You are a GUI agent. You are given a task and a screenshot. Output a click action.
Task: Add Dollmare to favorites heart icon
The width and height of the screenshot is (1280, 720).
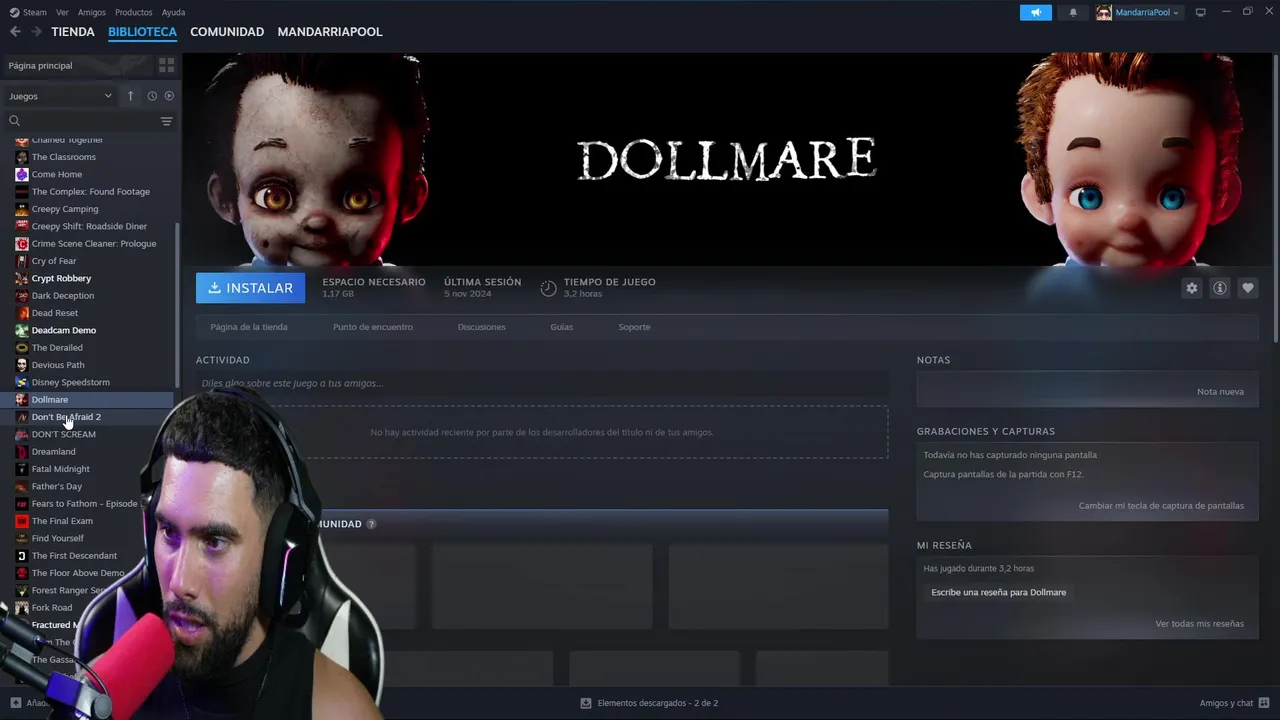pyautogui.click(x=1247, y=288)
